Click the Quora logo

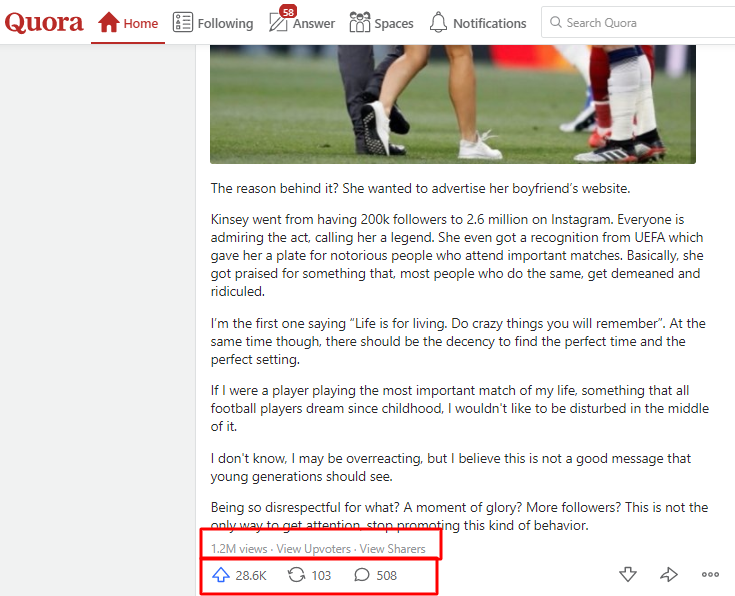point(44,23)
